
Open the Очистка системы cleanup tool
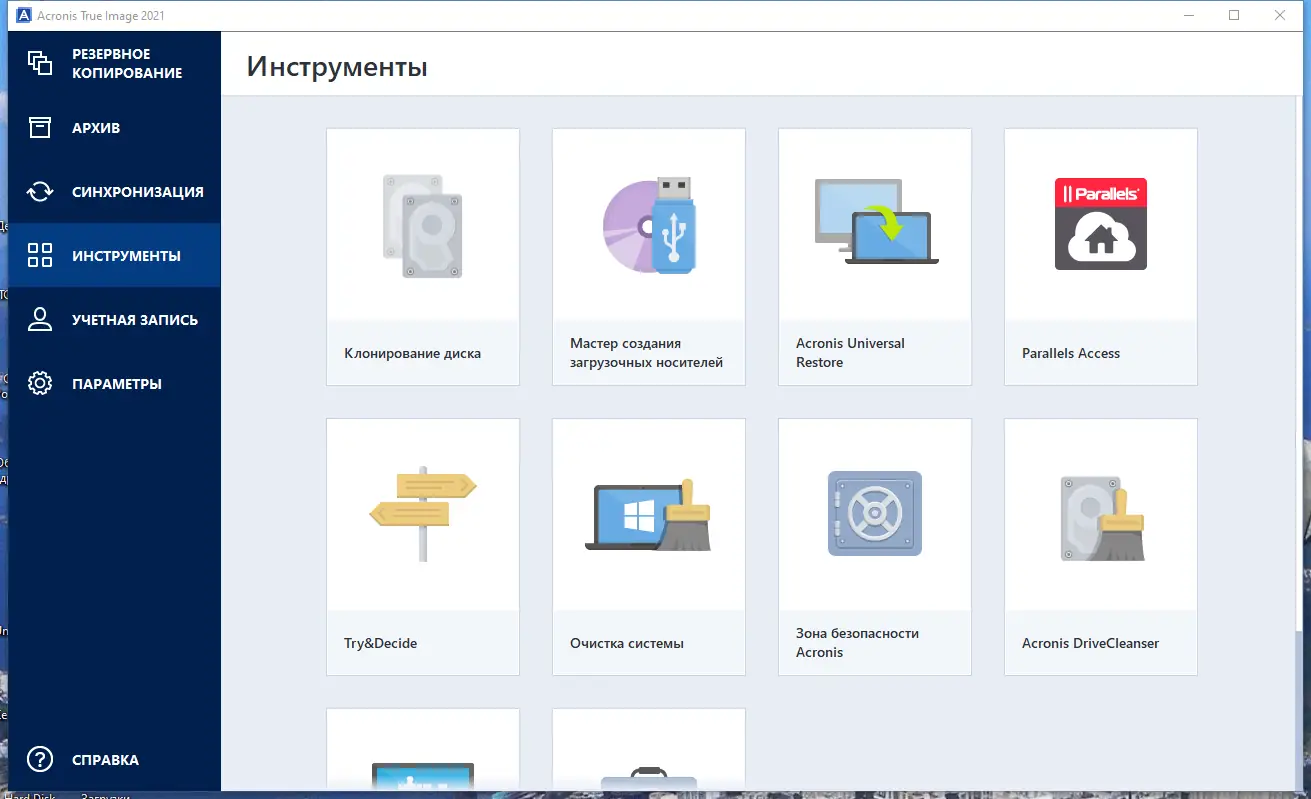click(x=648, y=514)
